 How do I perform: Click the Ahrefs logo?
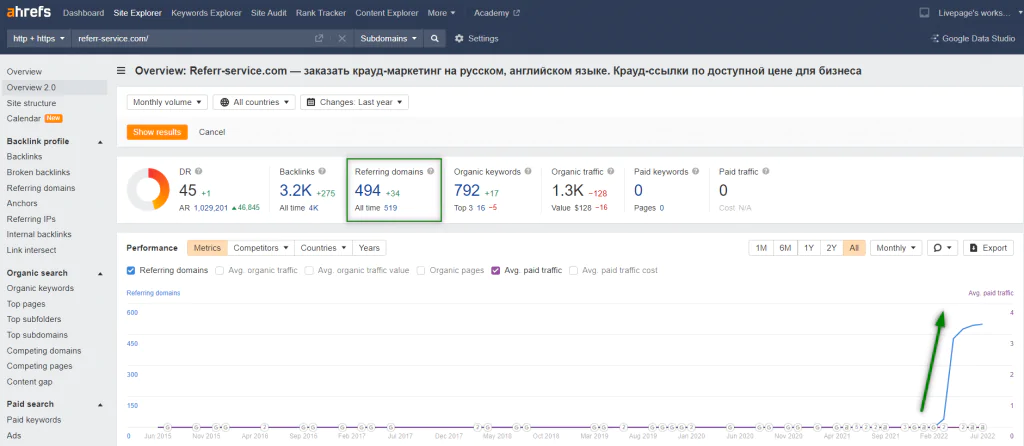point(28,12)
